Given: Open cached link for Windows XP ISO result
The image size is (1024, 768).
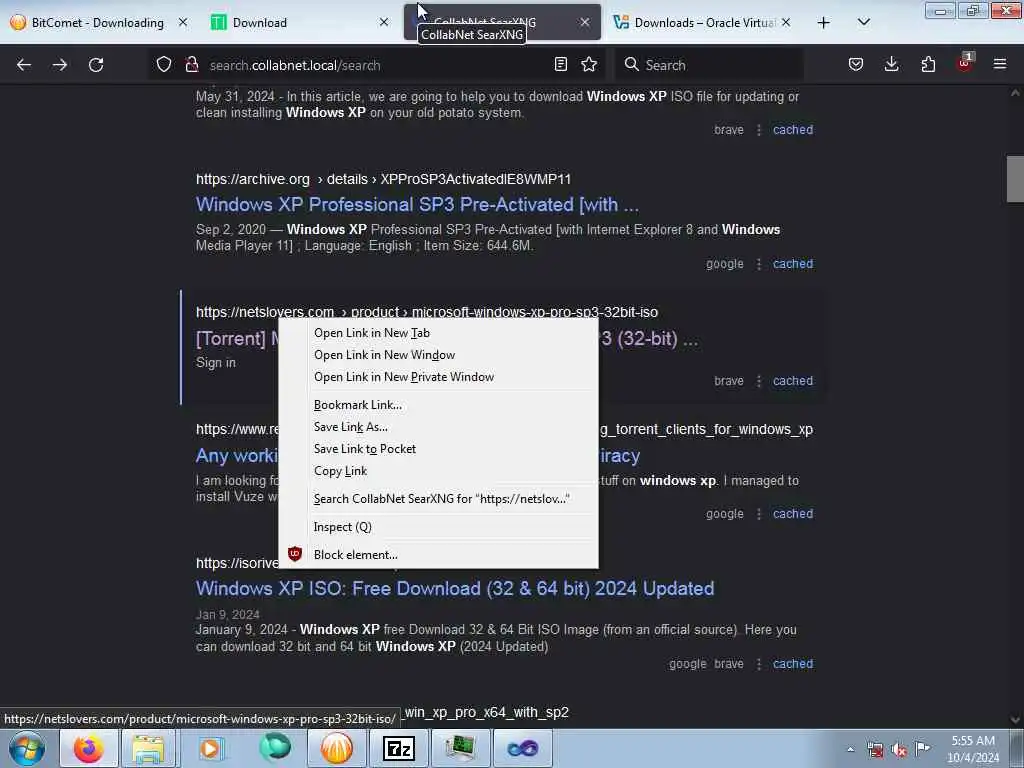Looking at the screenshot, I should tap(793, 664).
